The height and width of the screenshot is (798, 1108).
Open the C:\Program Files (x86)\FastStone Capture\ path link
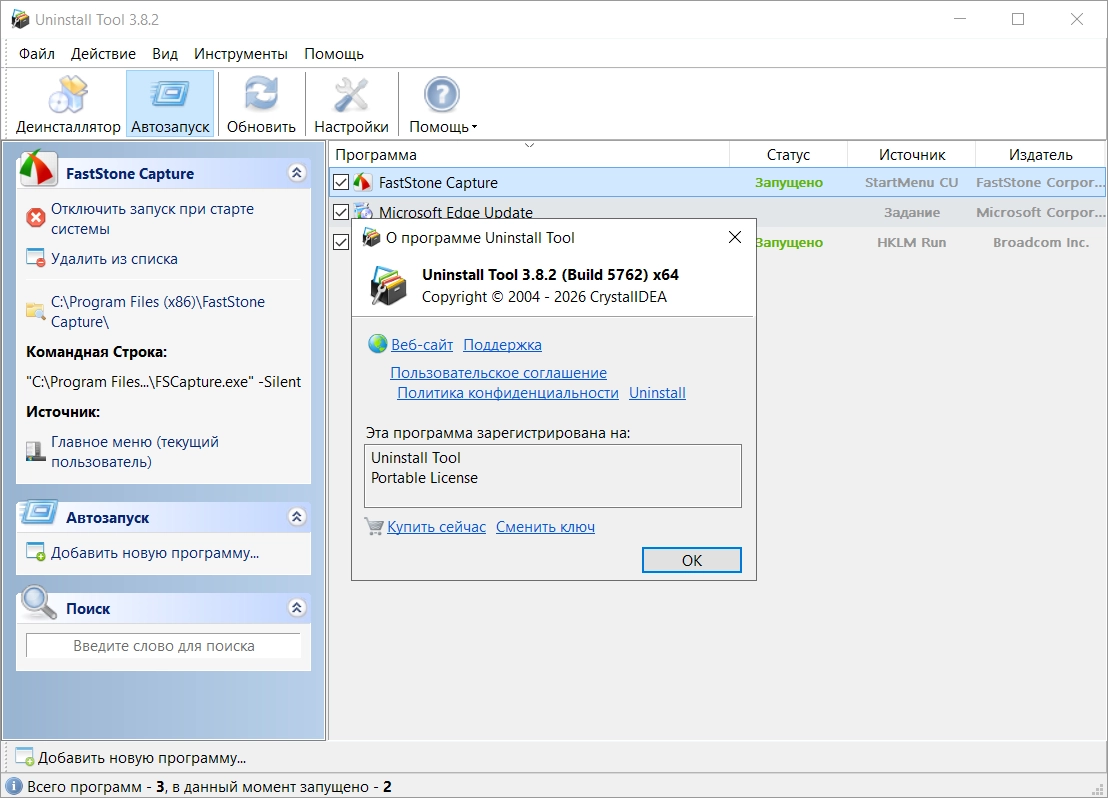(158, 311)
